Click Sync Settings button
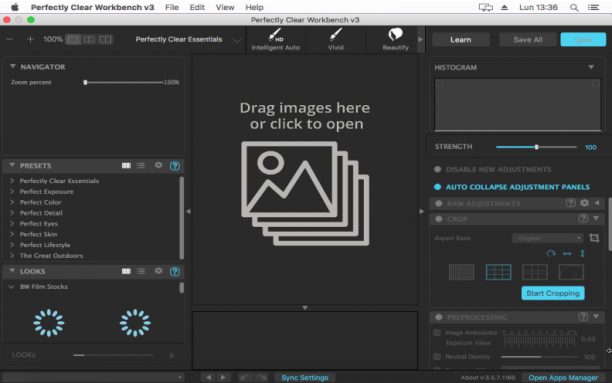Screen dimensions: 612x383 305,378
